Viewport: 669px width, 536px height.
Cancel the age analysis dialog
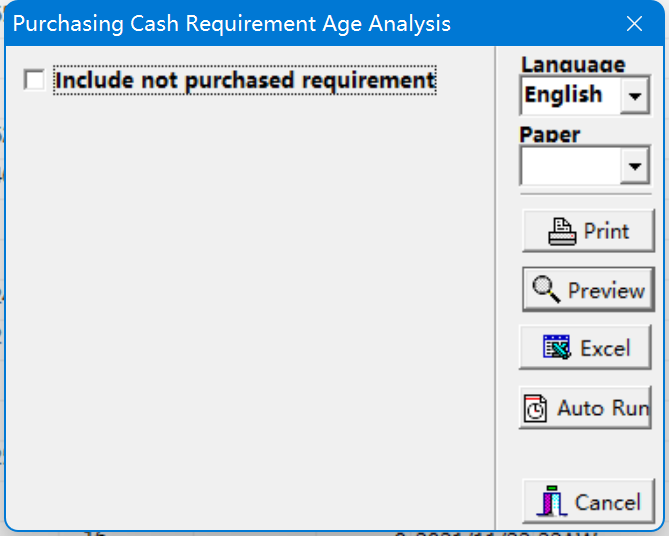tap(588, 501)
